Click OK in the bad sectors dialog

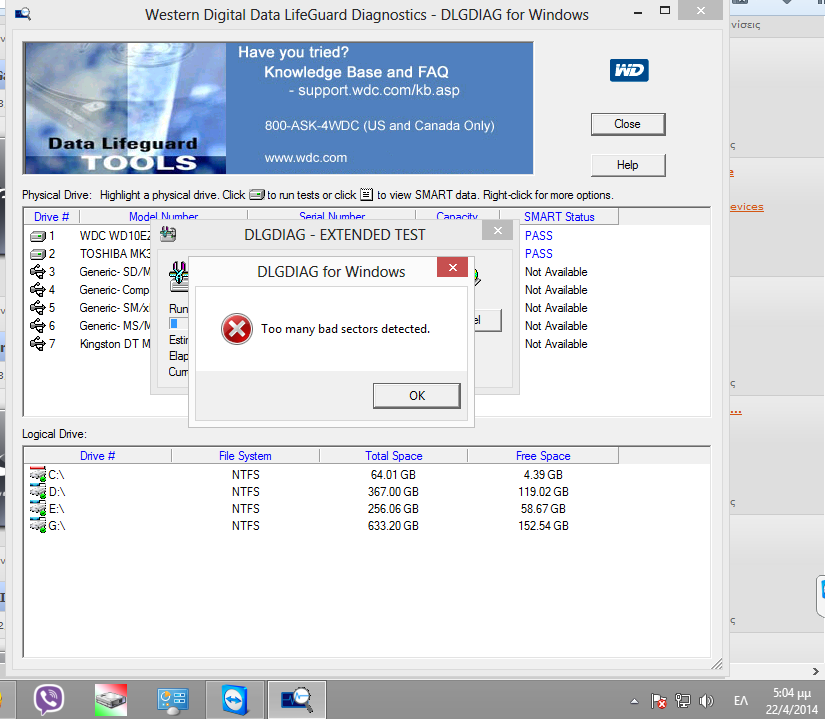click(x=417, y=396)
